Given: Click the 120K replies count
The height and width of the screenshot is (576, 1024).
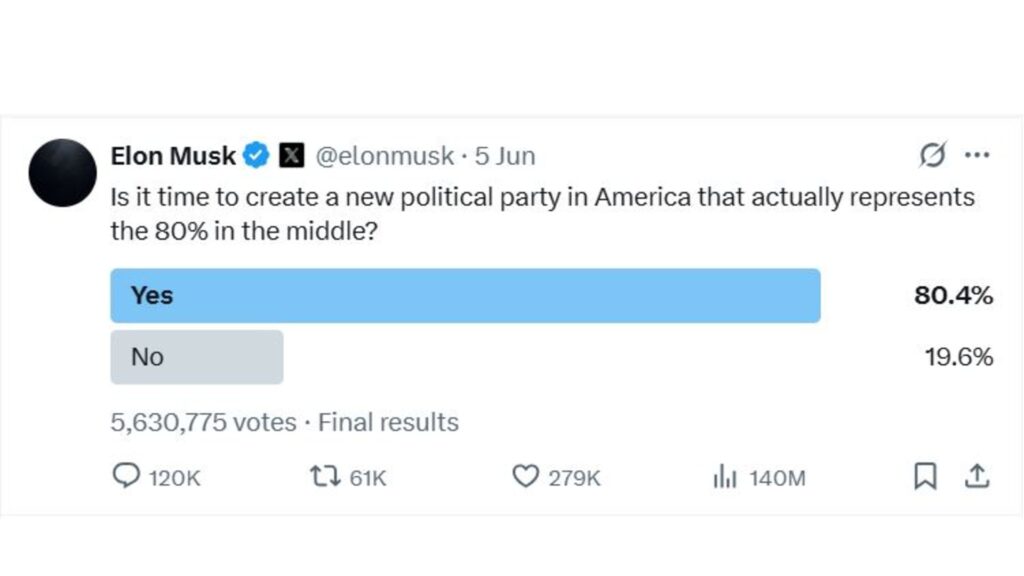Looking at the screenshot, I should point(174,478).
